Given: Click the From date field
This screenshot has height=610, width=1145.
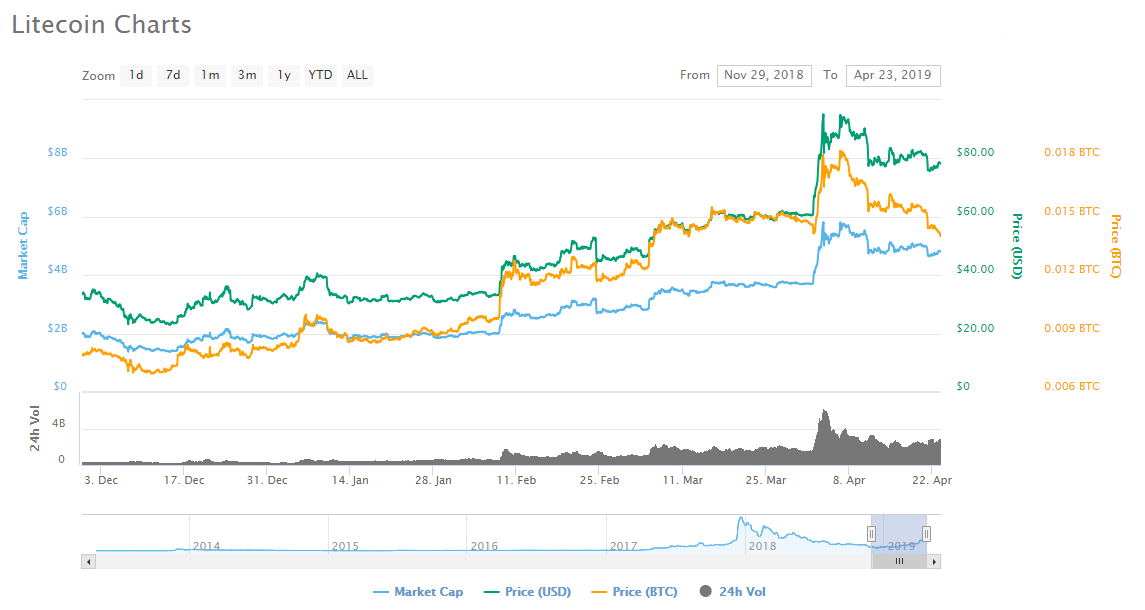Looking at the screenshot, I should click(764, 75).
